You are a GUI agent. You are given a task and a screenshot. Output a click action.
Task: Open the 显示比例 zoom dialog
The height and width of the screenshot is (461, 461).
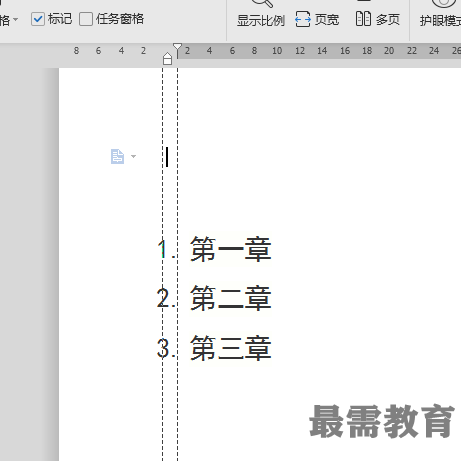click(261, 13)
